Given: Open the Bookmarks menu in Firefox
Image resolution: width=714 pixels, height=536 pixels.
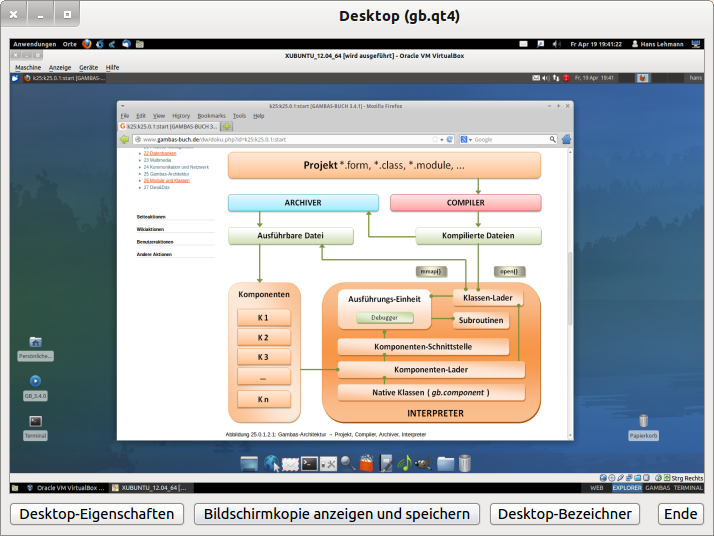Looking at the screenshot, I should 211,116.
